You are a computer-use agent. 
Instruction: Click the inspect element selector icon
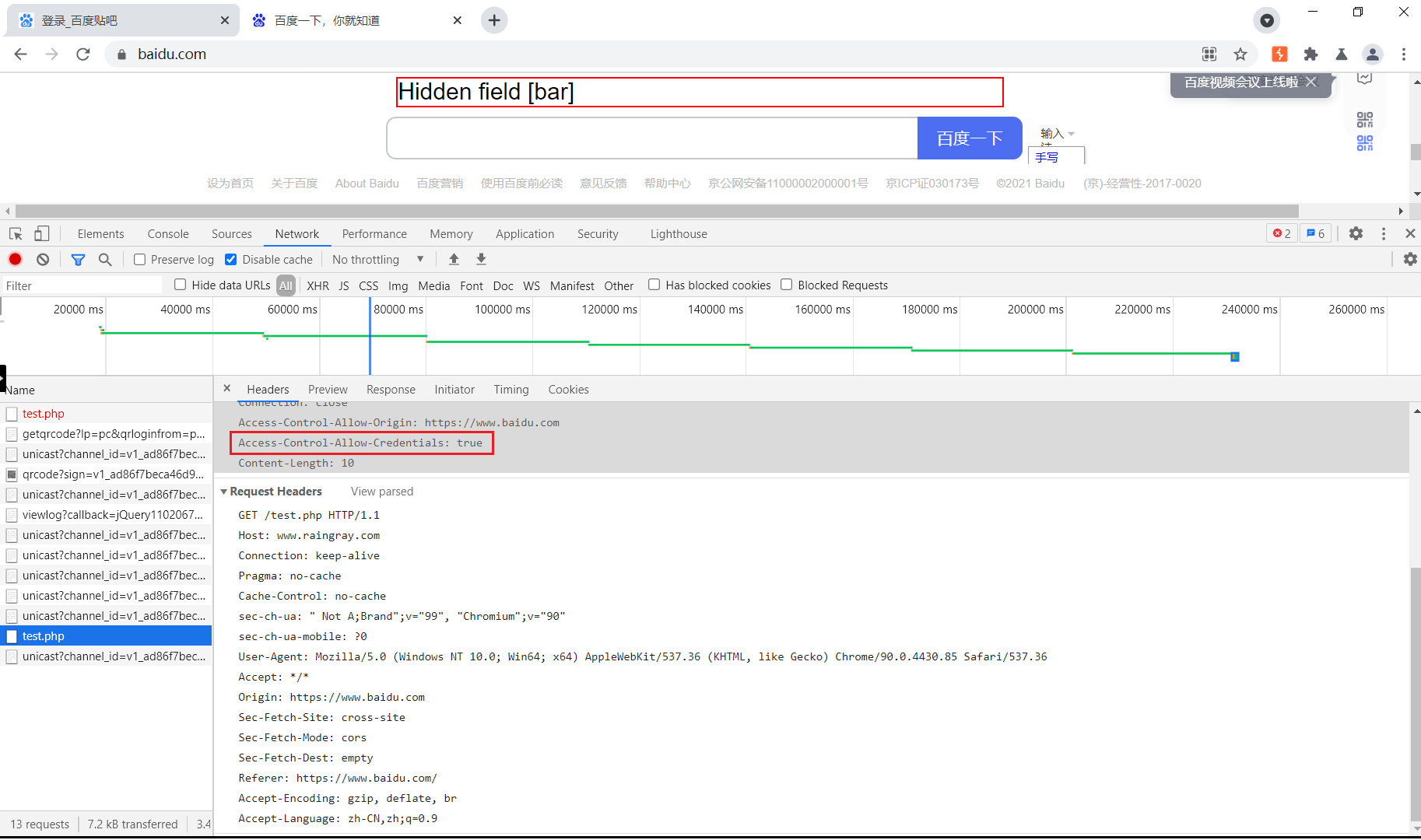pyautogui.click(x=16, y=233)
